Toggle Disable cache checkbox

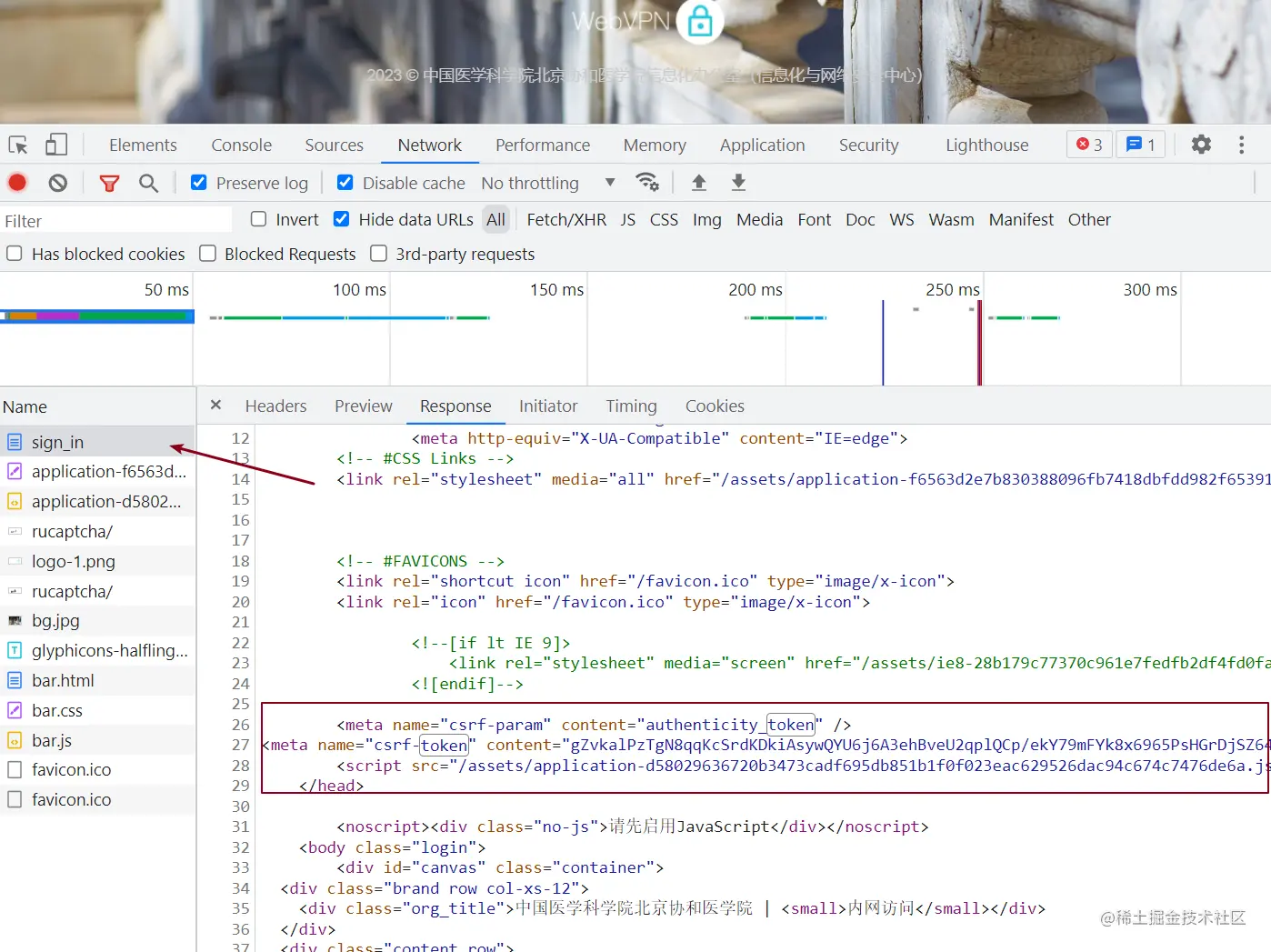345,182
